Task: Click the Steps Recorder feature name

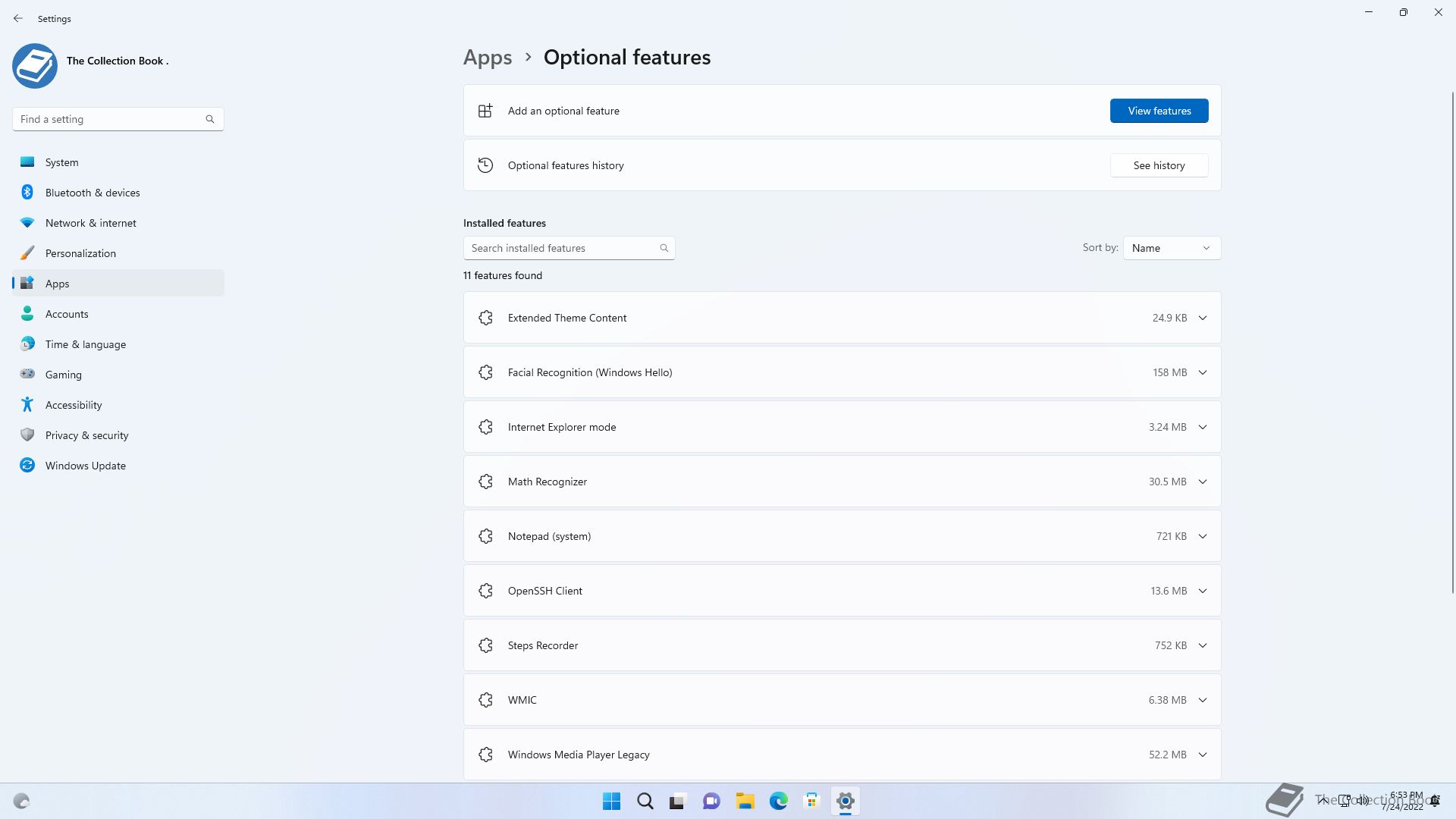Action: [x=543, y=645]
